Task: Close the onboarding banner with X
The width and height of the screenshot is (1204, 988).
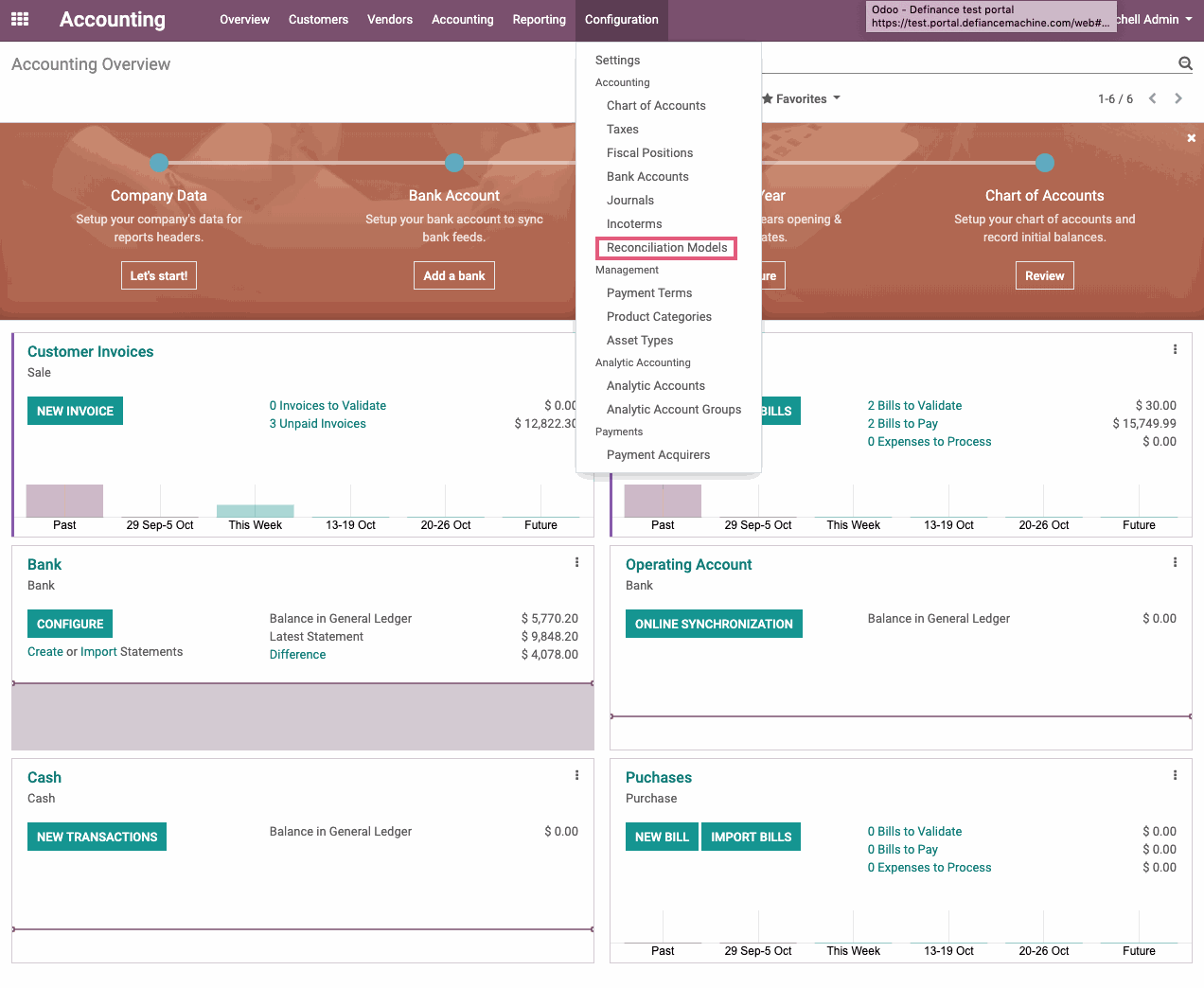Action: point(1192,138)
